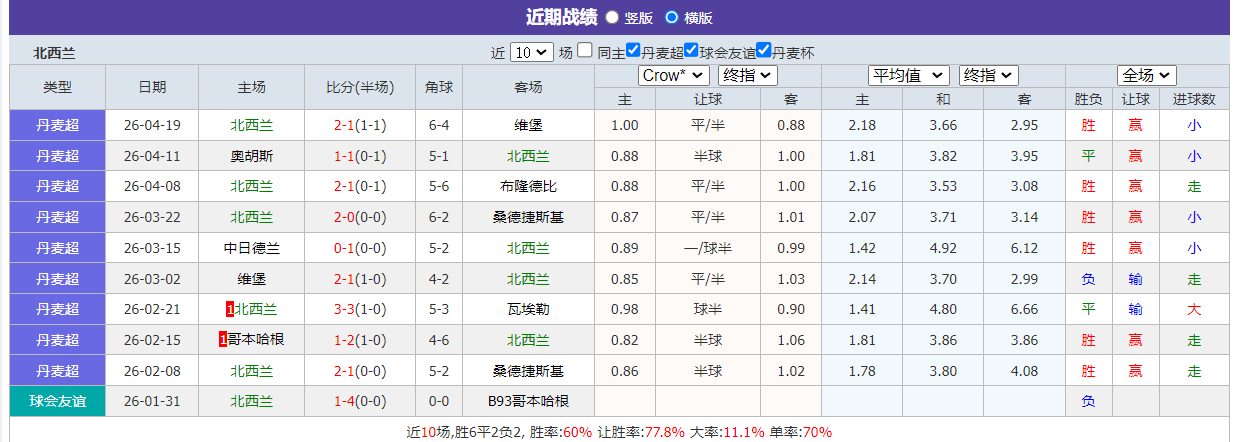Click the draw odds 4.92
1236x442 pixels.
click(943, 248)
